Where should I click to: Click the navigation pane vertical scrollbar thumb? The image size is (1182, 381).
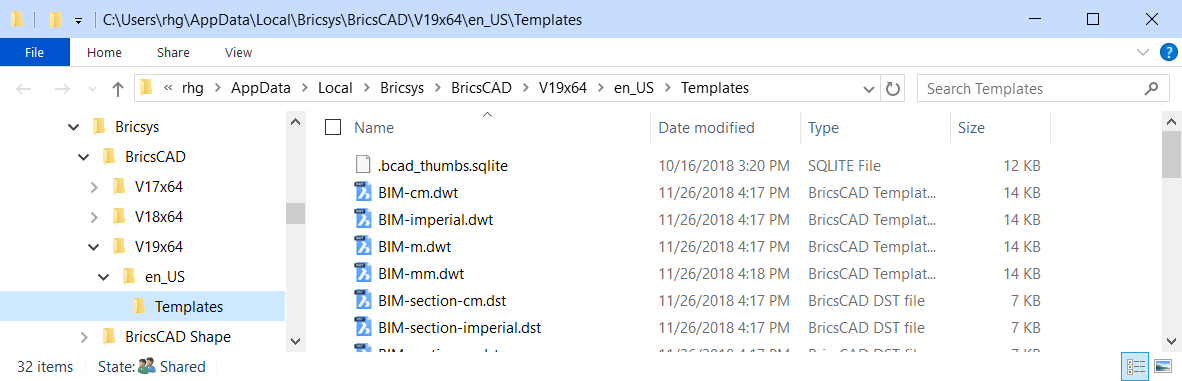pyautogui.click(x=296, y=214)
